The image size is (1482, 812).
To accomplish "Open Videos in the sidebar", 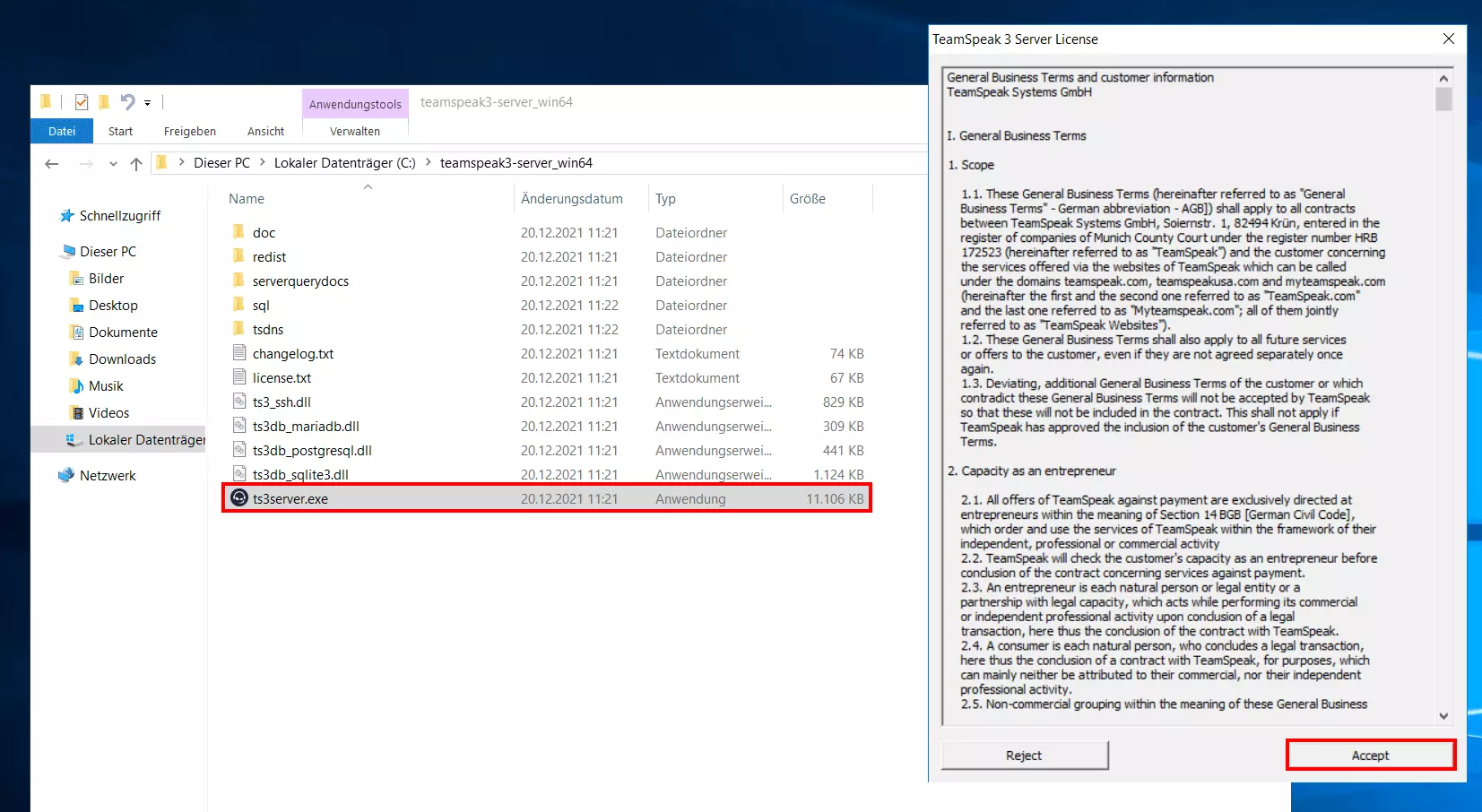I will click(x=108, y=413).
